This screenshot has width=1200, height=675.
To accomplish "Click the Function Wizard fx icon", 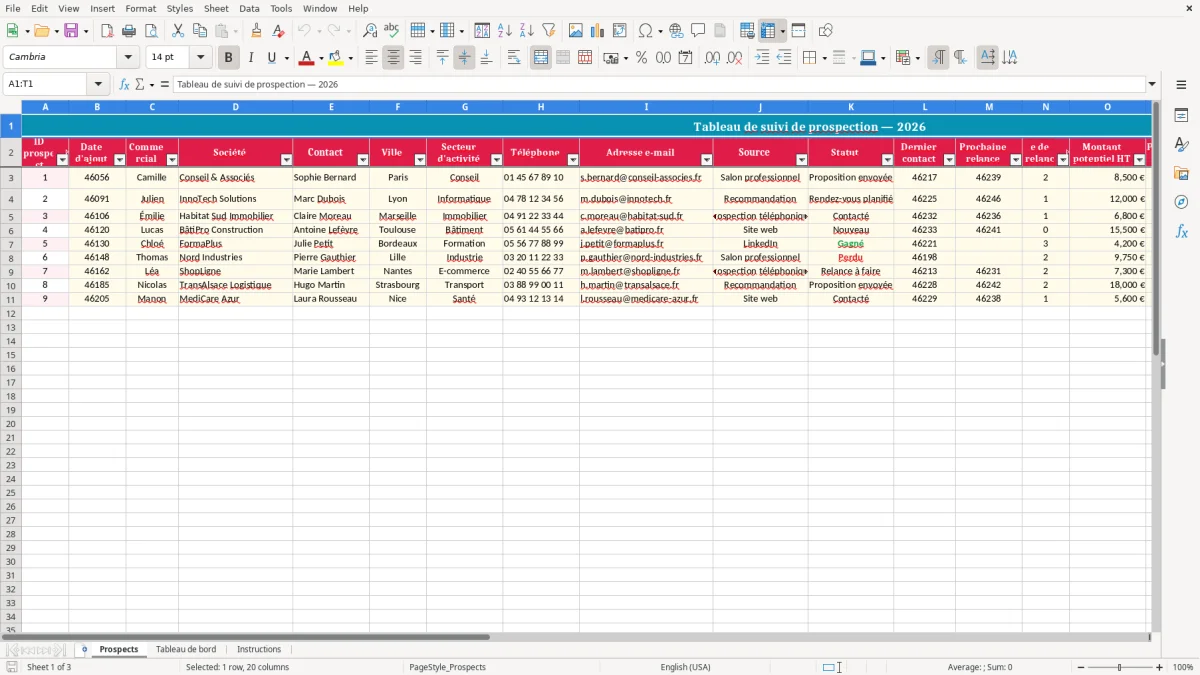I will pyautogui.click(x=125, y=84).
